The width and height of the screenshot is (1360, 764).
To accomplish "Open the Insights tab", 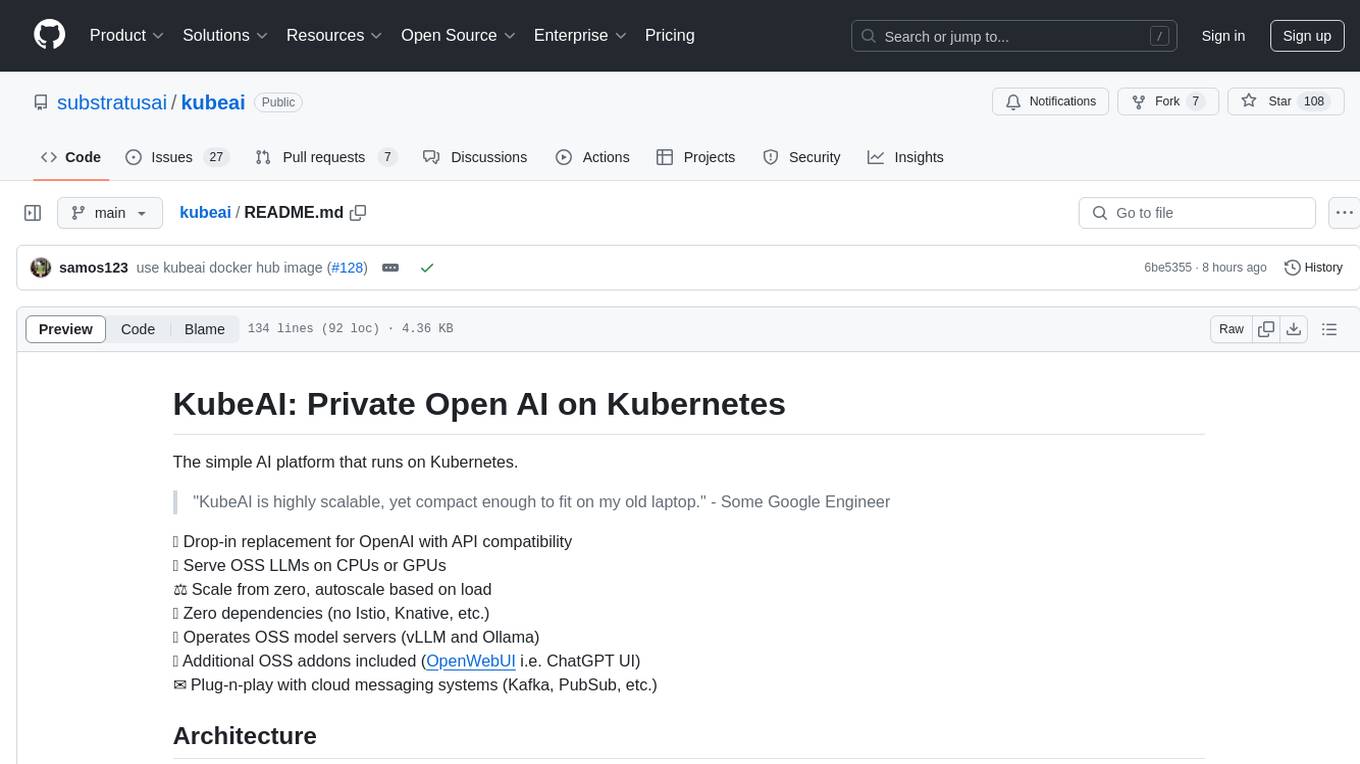I will click(905, 157).
